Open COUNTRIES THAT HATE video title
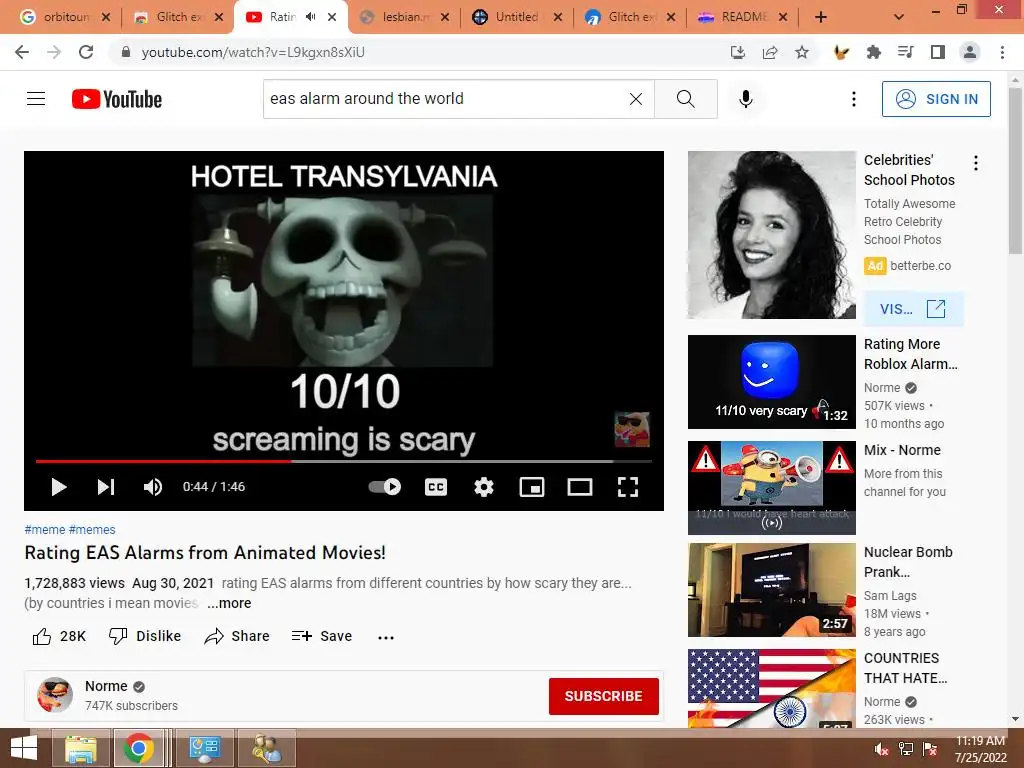Screen dimensions: 1024x768 tap(905, 667)
